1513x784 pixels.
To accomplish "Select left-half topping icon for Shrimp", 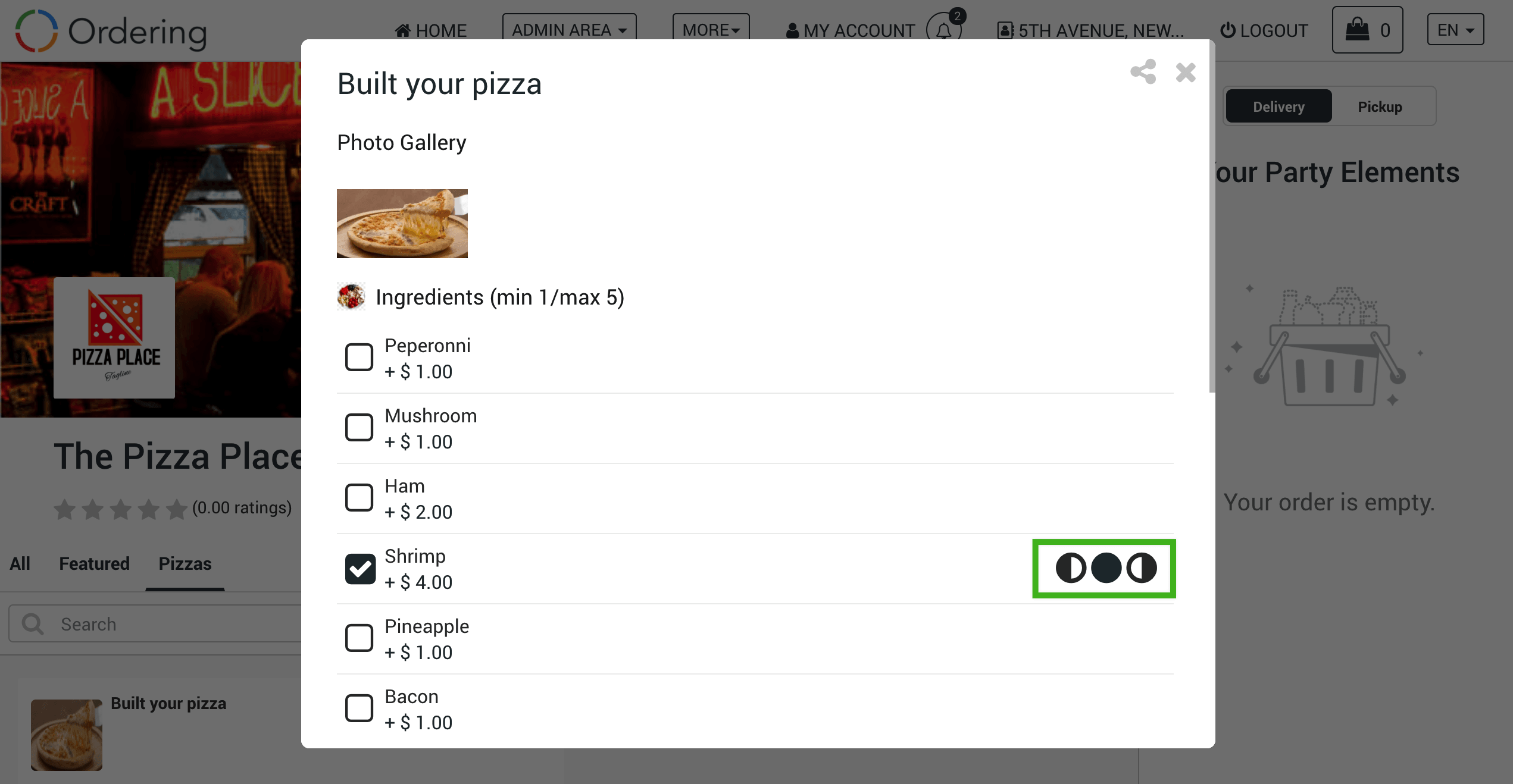I will pyautogui.click(x=1071, y=567).
